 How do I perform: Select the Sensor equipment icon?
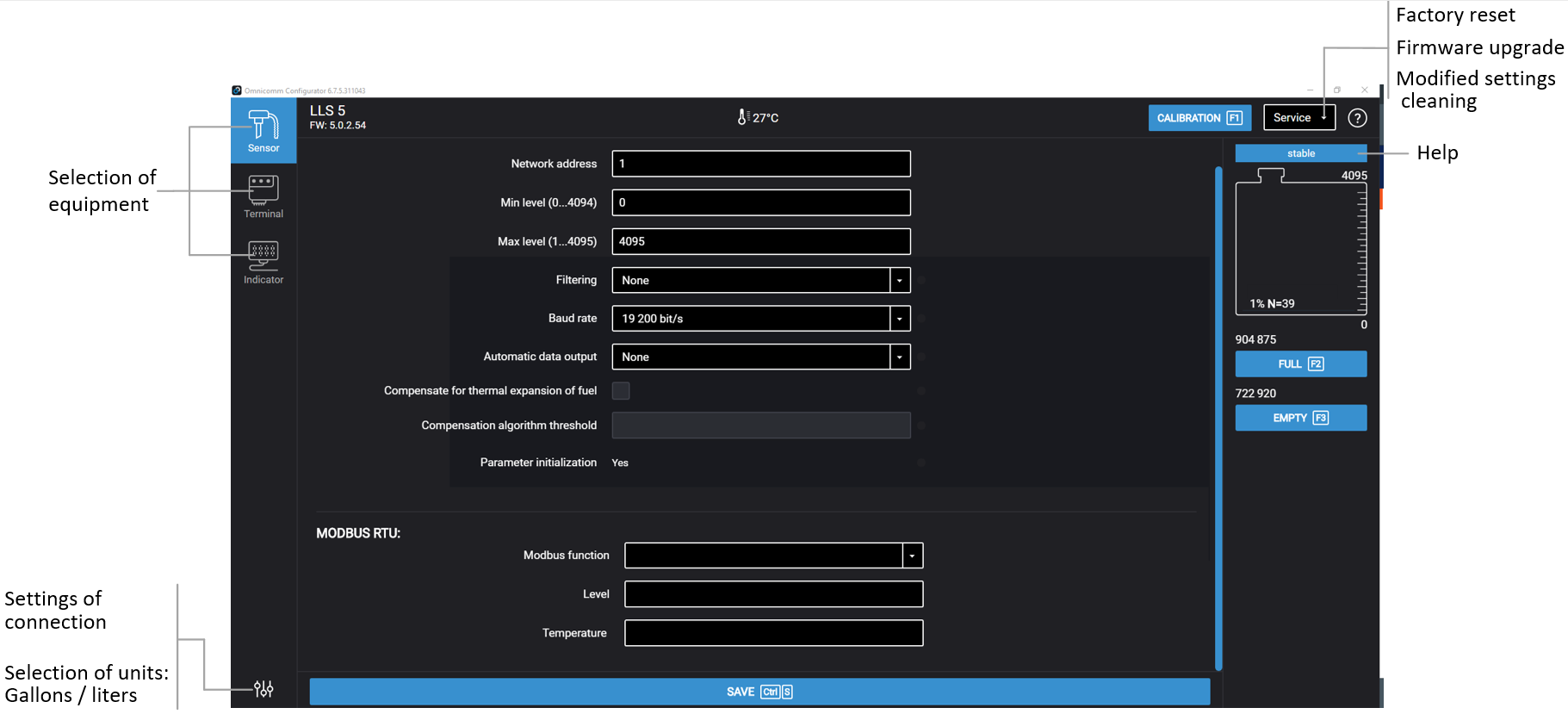click(x=263, y=130)
